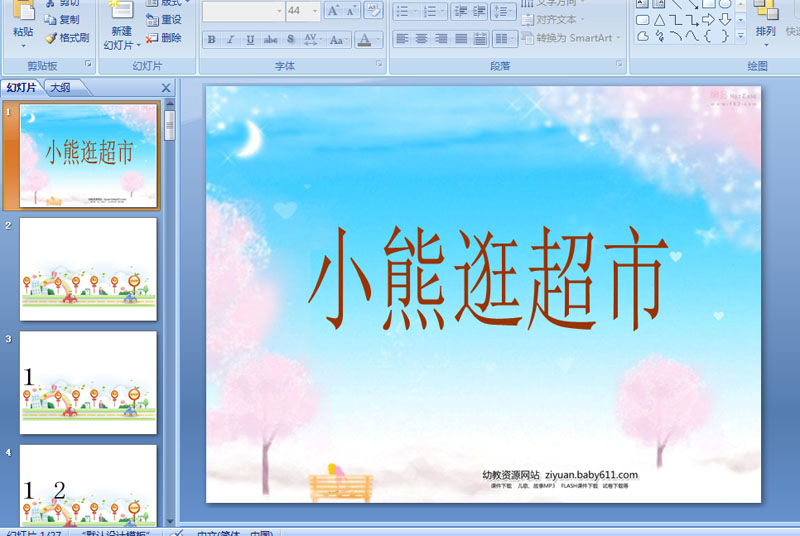
Task: Open the font color dropdown arrow
Action: [378, 39]
